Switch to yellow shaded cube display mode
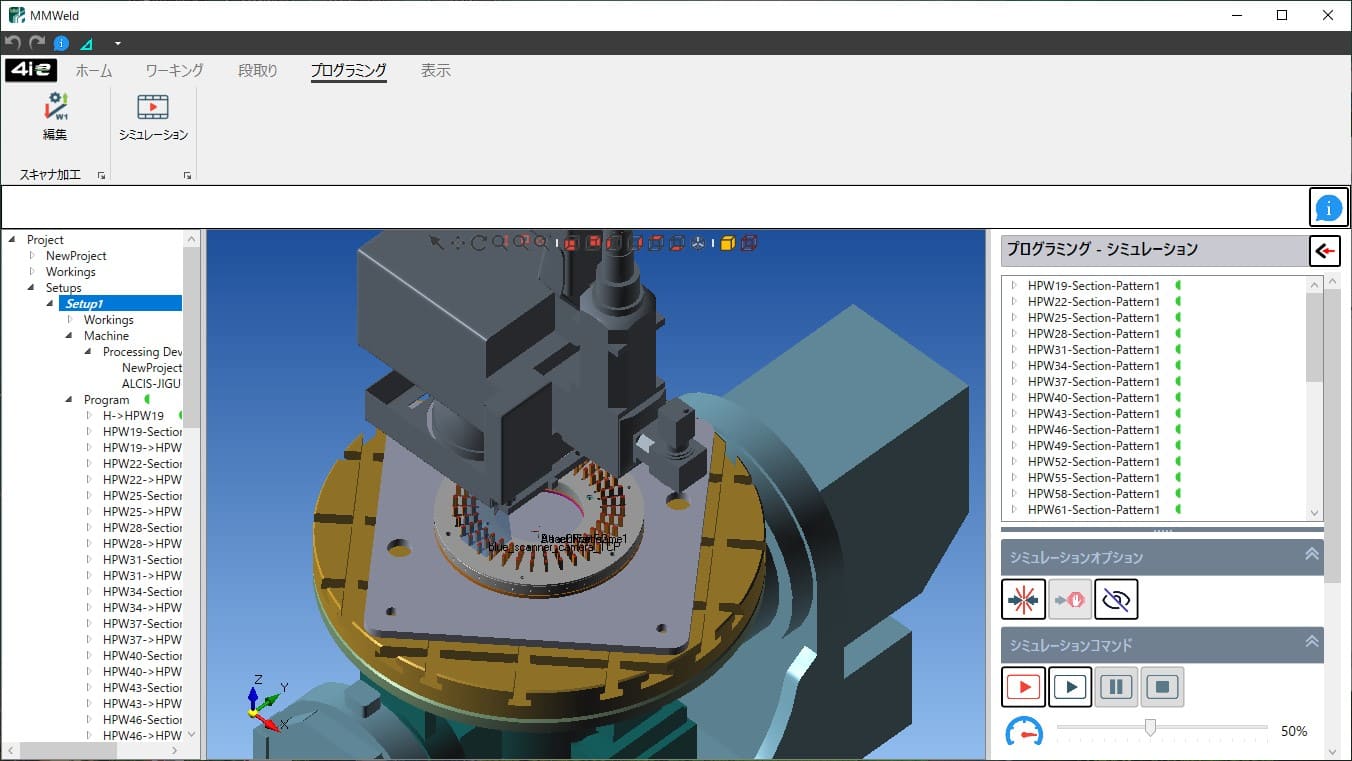 (x=728, y=242)
